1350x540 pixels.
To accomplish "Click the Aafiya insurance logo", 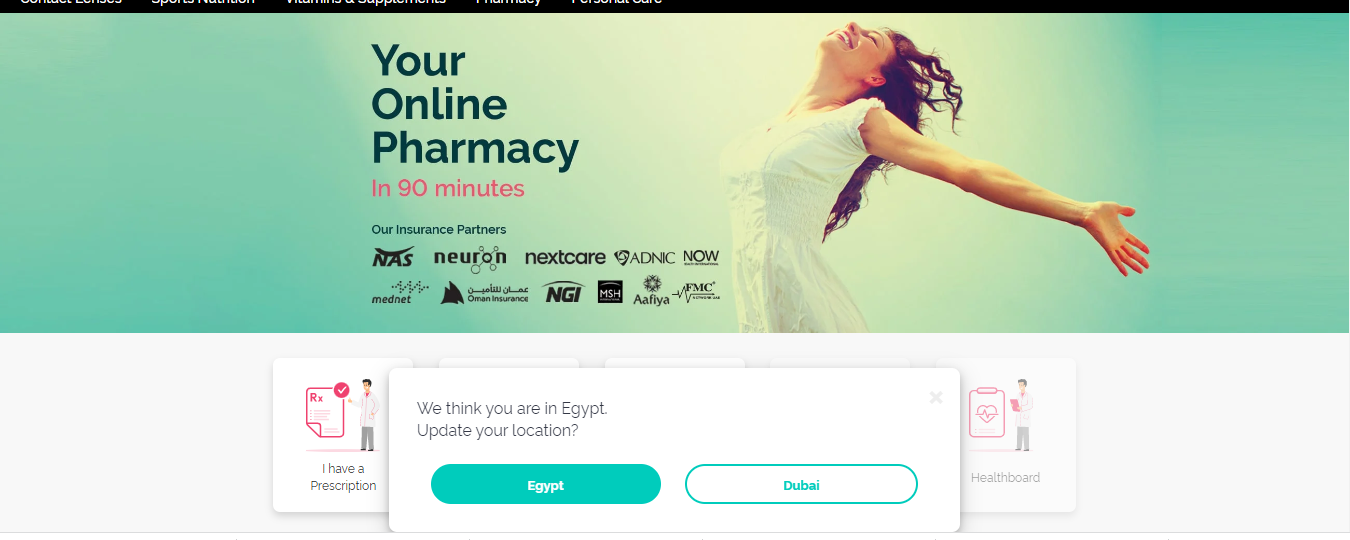I will pos(651,290).
